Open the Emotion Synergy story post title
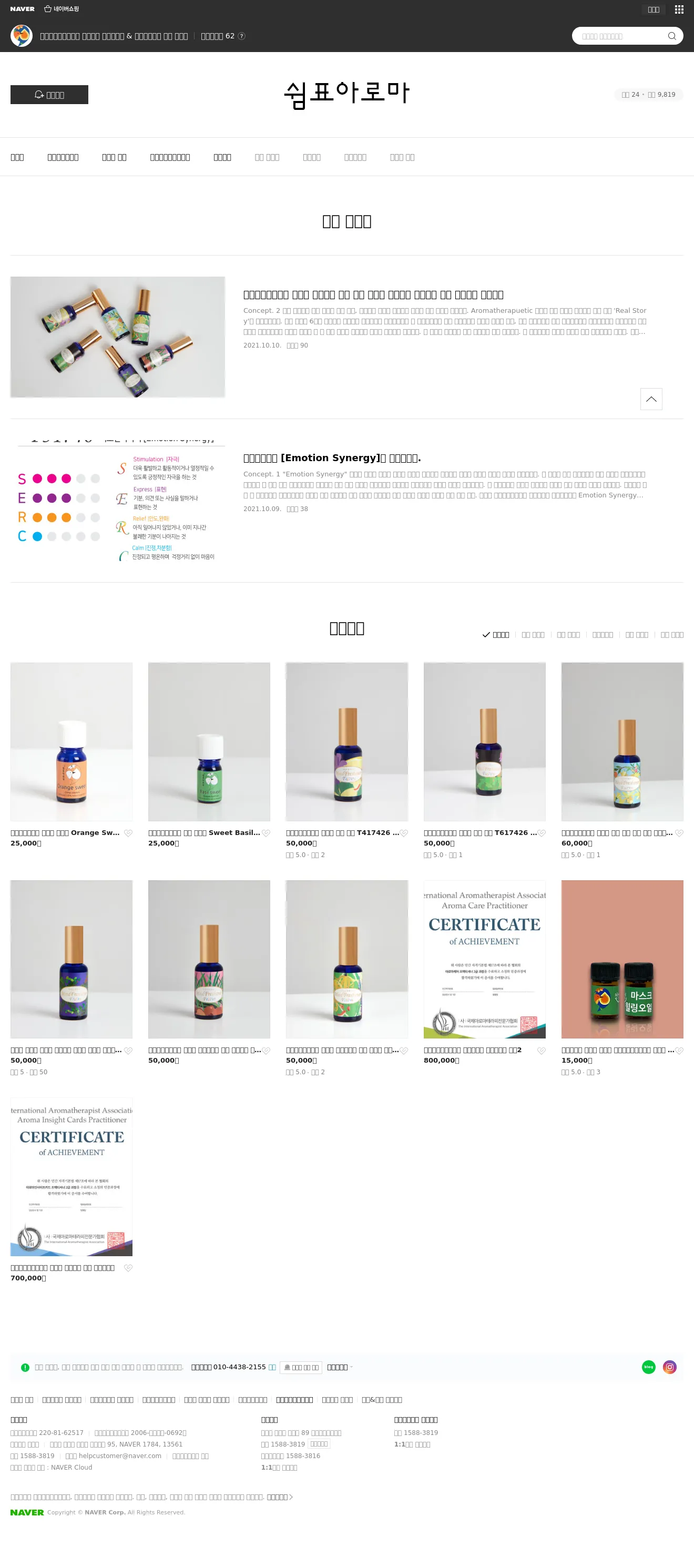The height and width of the screenshot is (1568, 694). pos(332,458)
